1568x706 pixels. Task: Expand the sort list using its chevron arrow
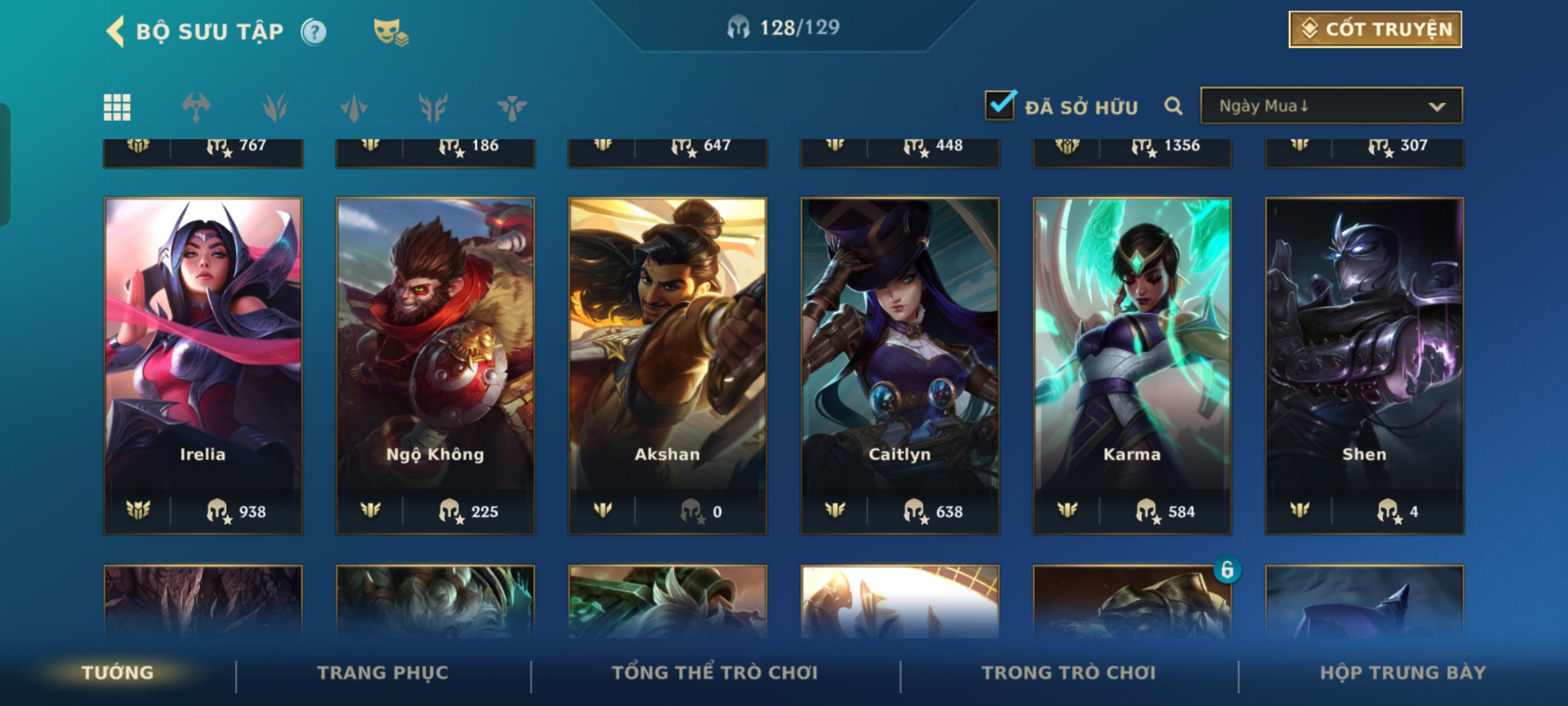[1437, 107]
